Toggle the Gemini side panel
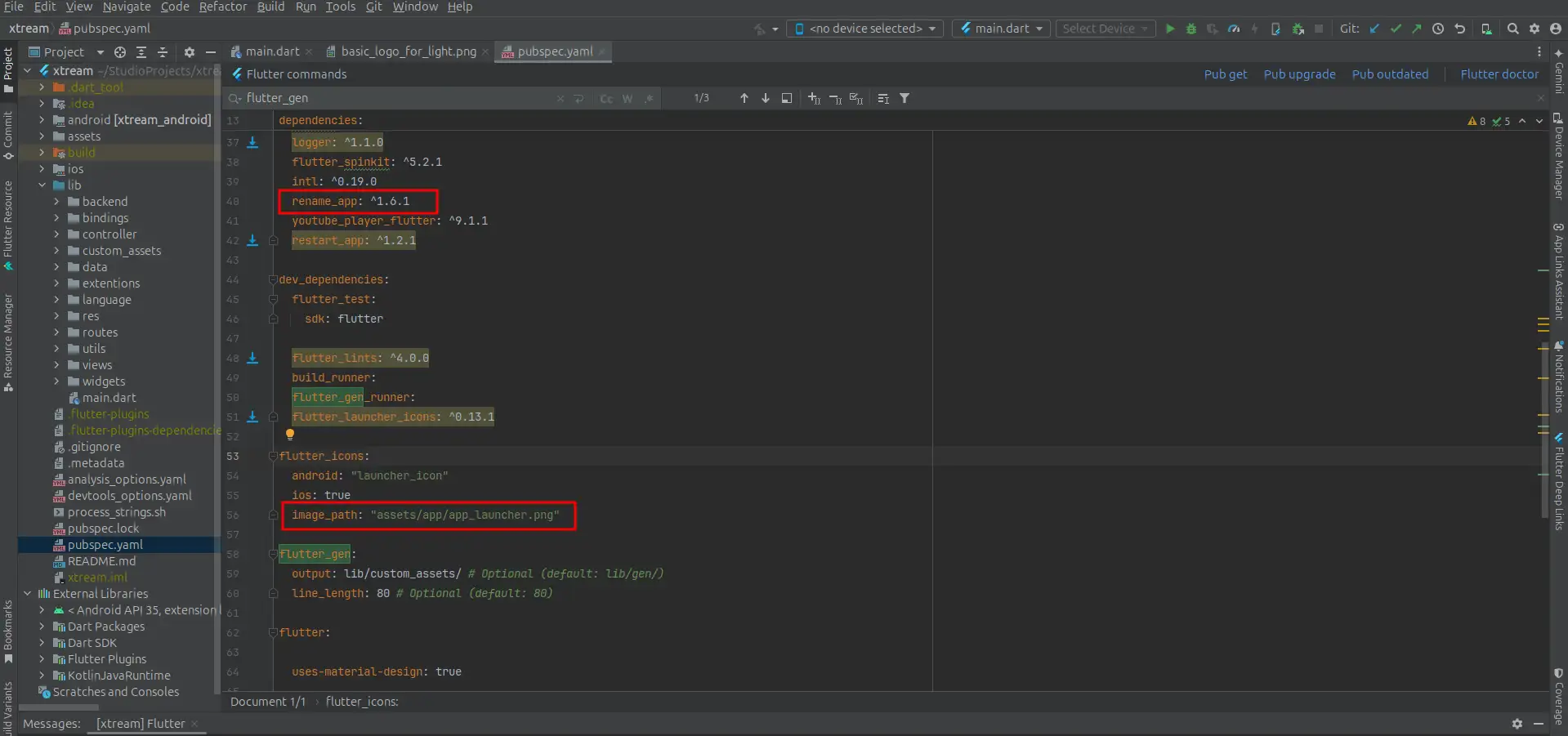1568x736 pixels. click(1559, 70)
